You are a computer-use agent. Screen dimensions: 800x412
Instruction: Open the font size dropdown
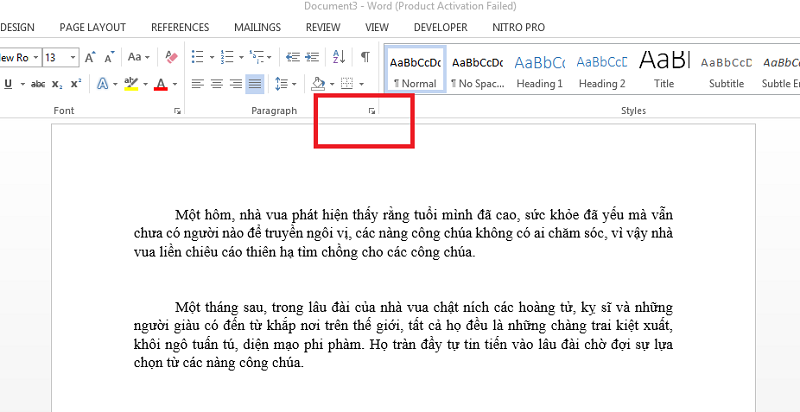(75, 57)
